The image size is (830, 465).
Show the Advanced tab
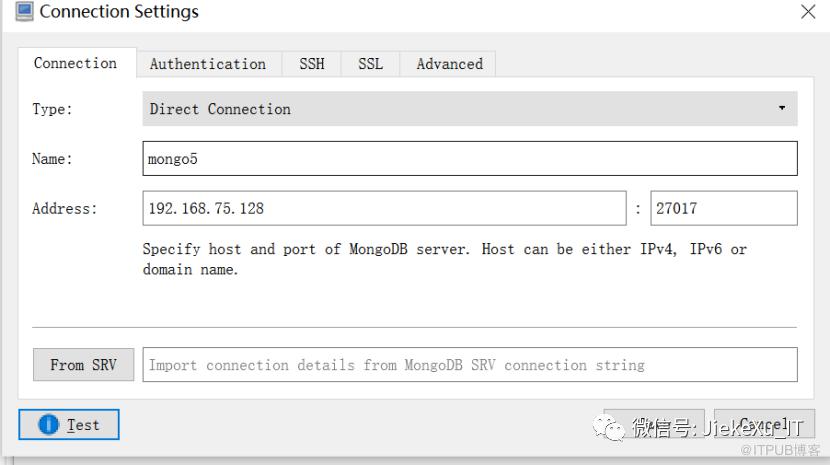coord(449,64)
